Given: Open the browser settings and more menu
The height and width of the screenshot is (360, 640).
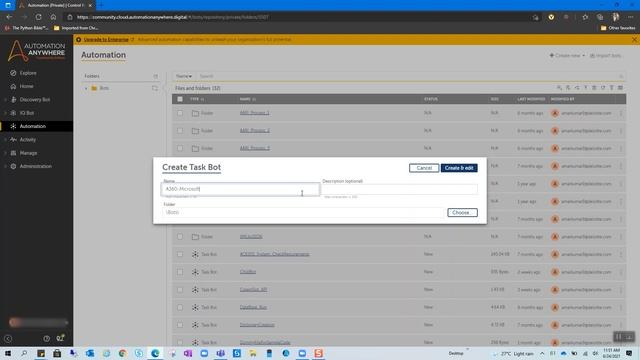Looking at the screenshot, I should [631, 17].
